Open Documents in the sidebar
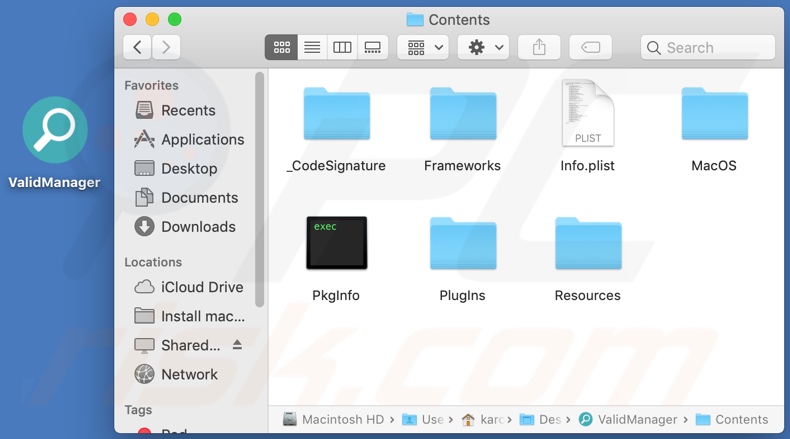The height and width of the screenshot is (439, 790). (x=186, y=198)
